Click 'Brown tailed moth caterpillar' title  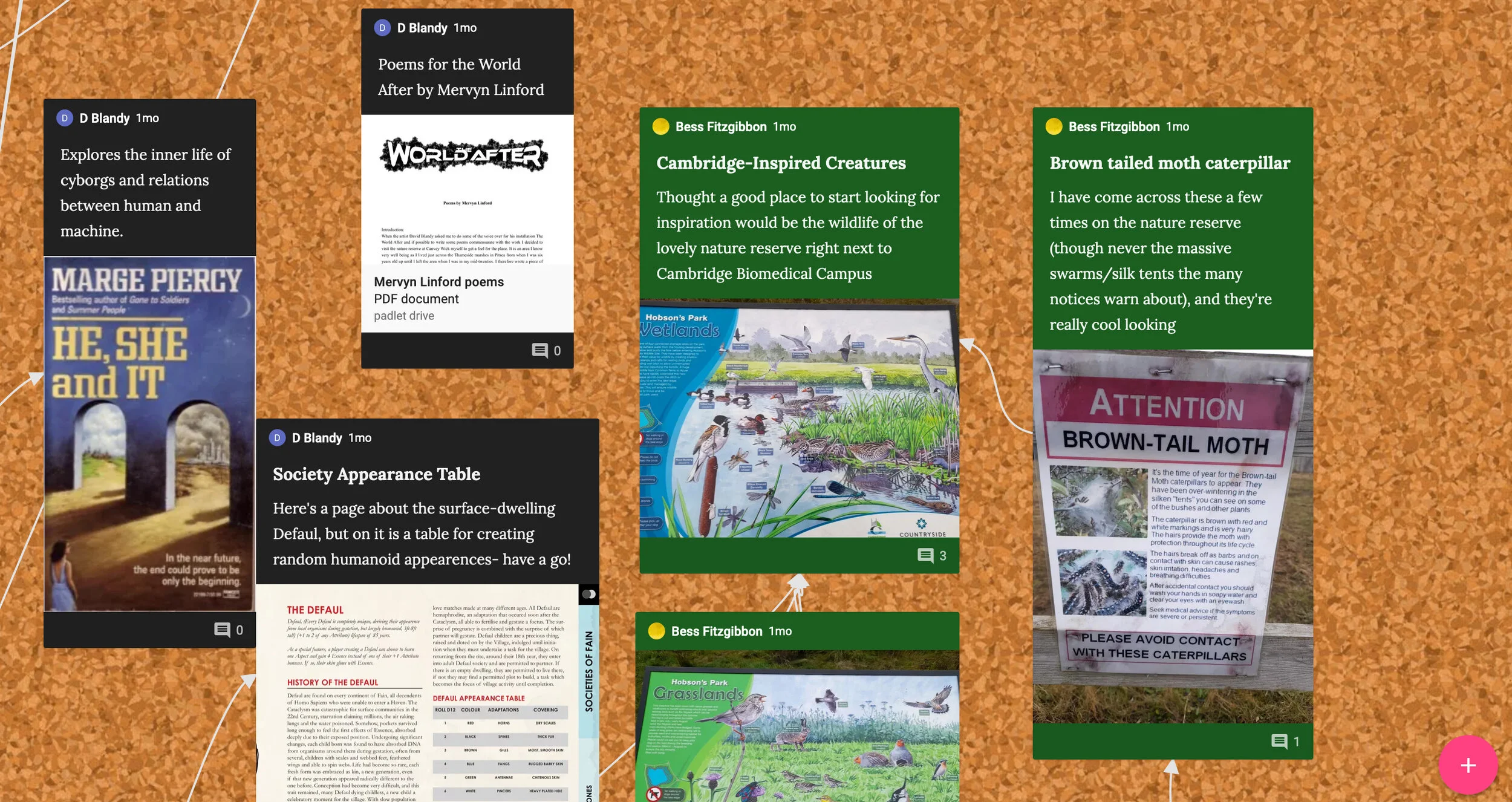tap(1170, 163)
